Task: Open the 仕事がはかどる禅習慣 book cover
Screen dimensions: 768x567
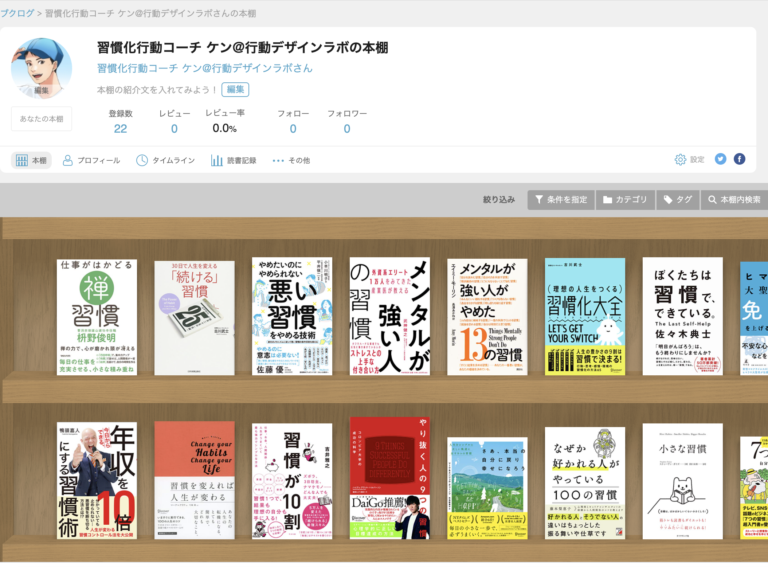Action: 97,317
